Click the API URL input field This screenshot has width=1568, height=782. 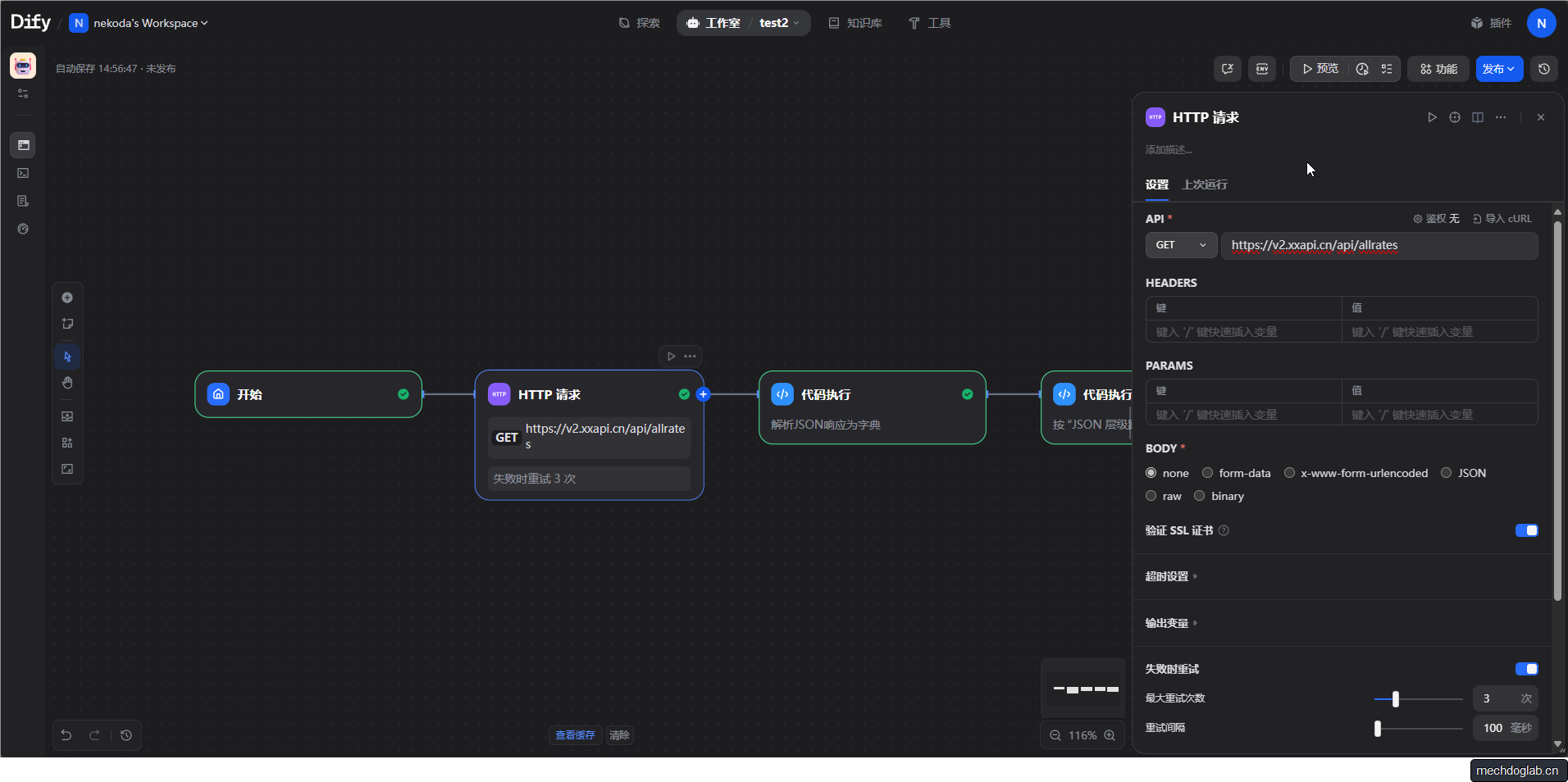tap(1379, 245)
